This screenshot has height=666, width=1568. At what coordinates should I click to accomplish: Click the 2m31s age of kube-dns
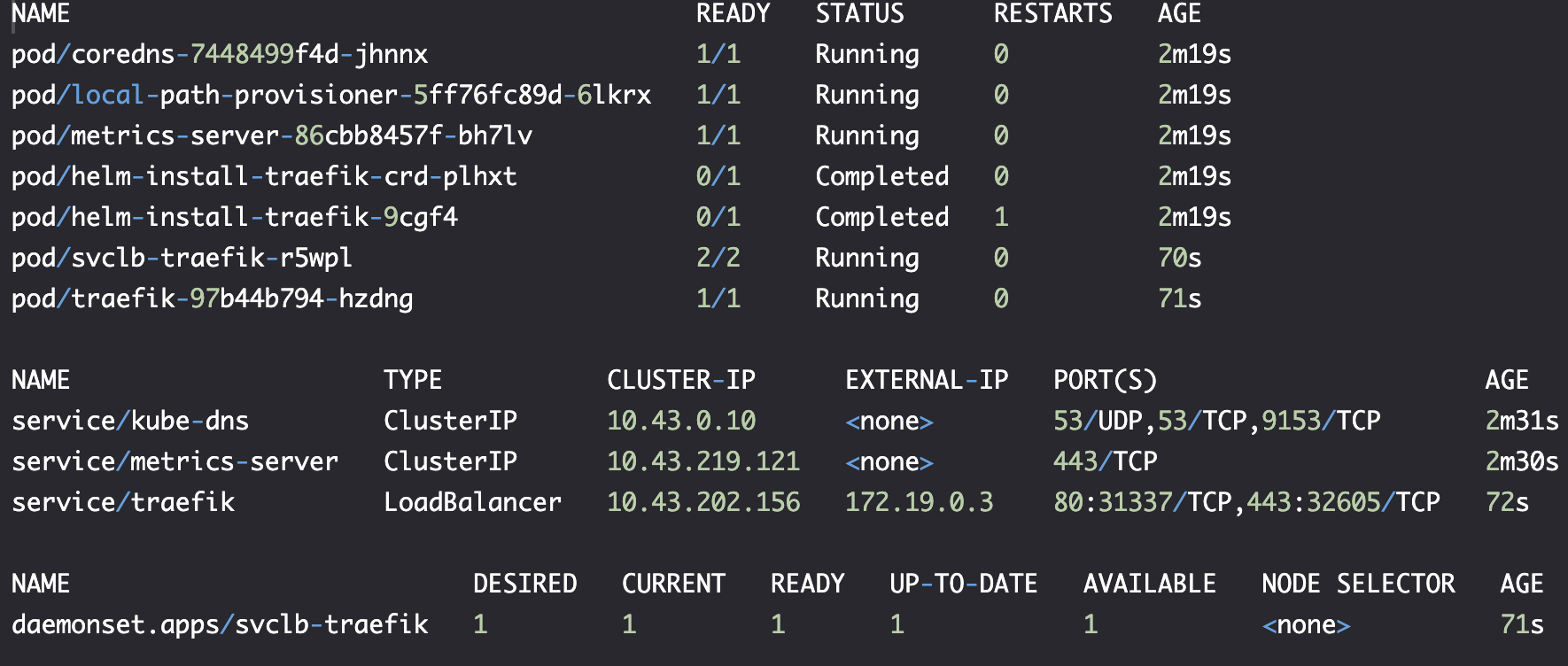(x=1522, y=422)
